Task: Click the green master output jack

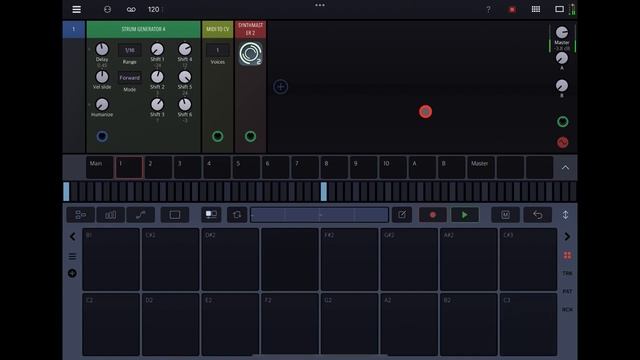Action: (562, 122)
